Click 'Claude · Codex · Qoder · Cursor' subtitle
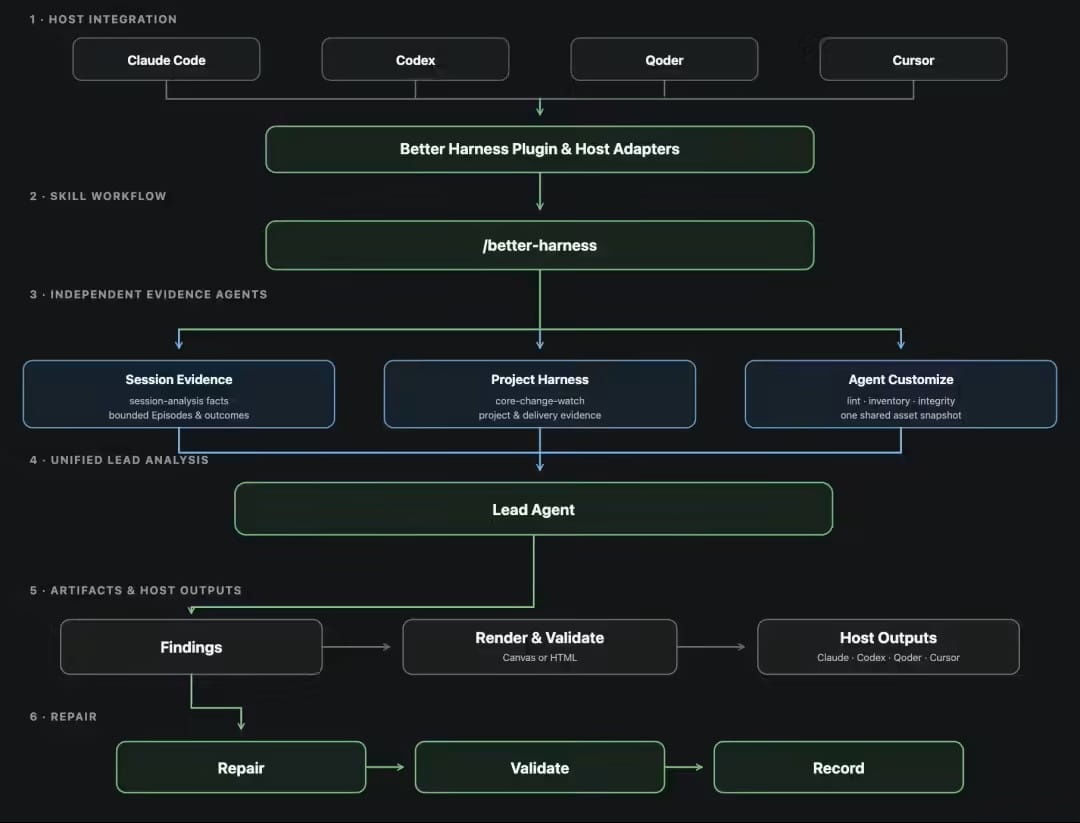Viewport: 1080px width, 823px height. pyautogui.click(x=889, y=658)
